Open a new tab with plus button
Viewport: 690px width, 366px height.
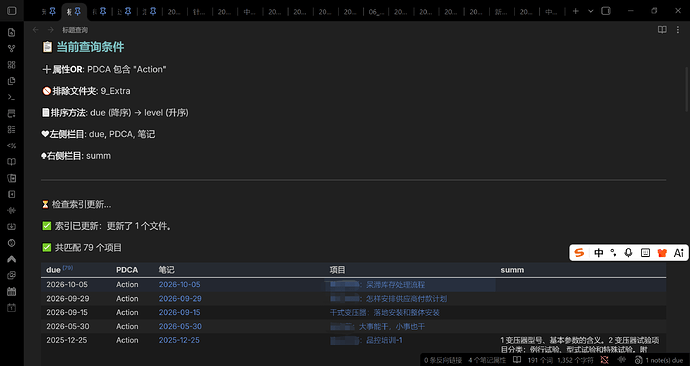click(x=576, y=11)
